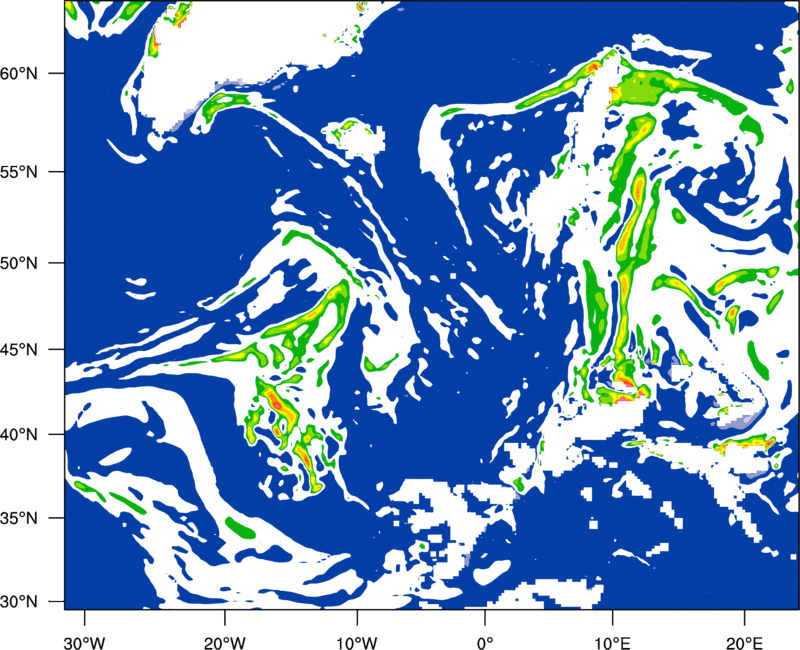This screenshot has height=650, width=800.
Task: Click the 10°W longitude label
Action: click(x=357, y=642)
